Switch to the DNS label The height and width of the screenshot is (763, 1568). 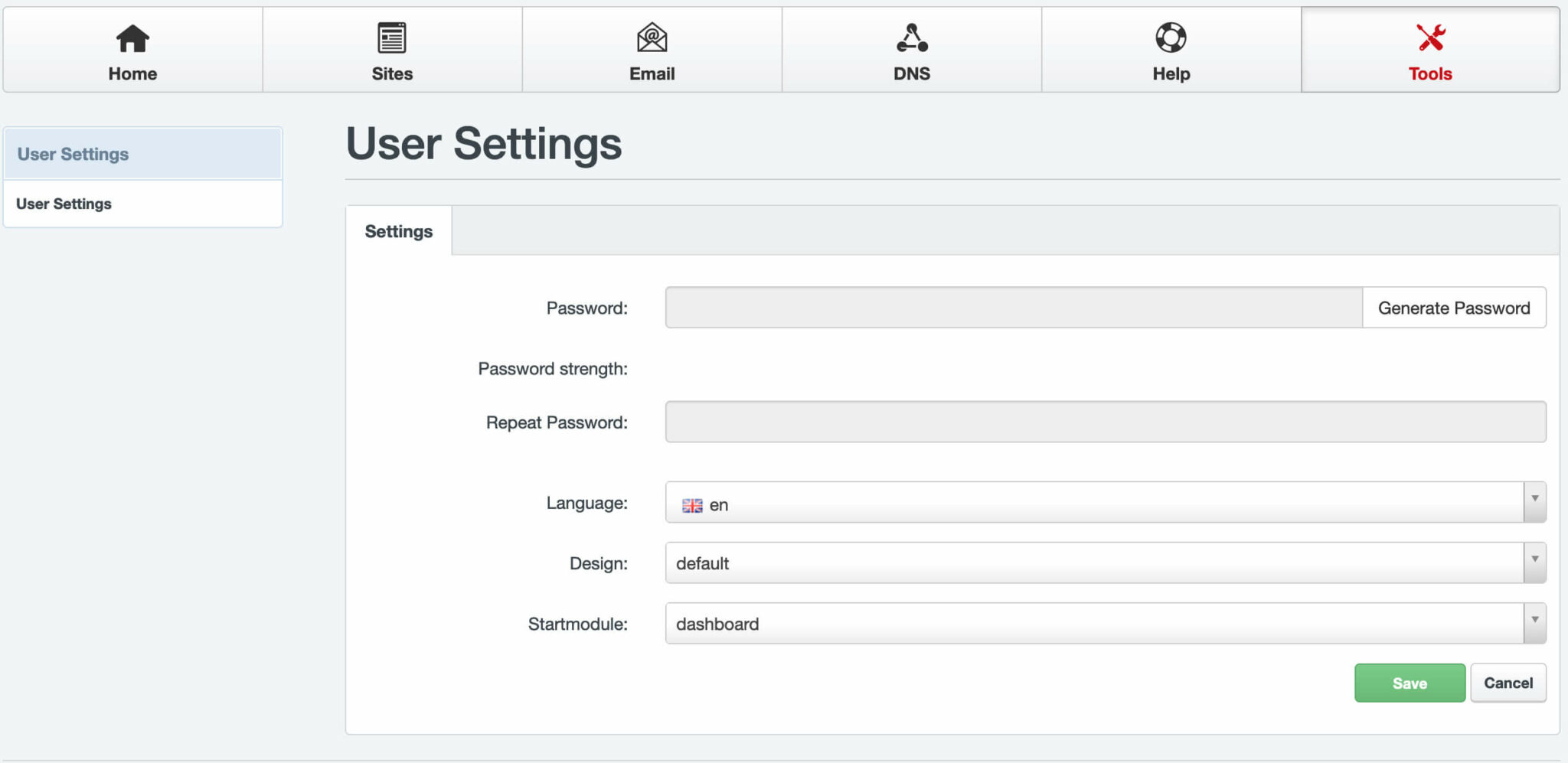tap(912, 73)
